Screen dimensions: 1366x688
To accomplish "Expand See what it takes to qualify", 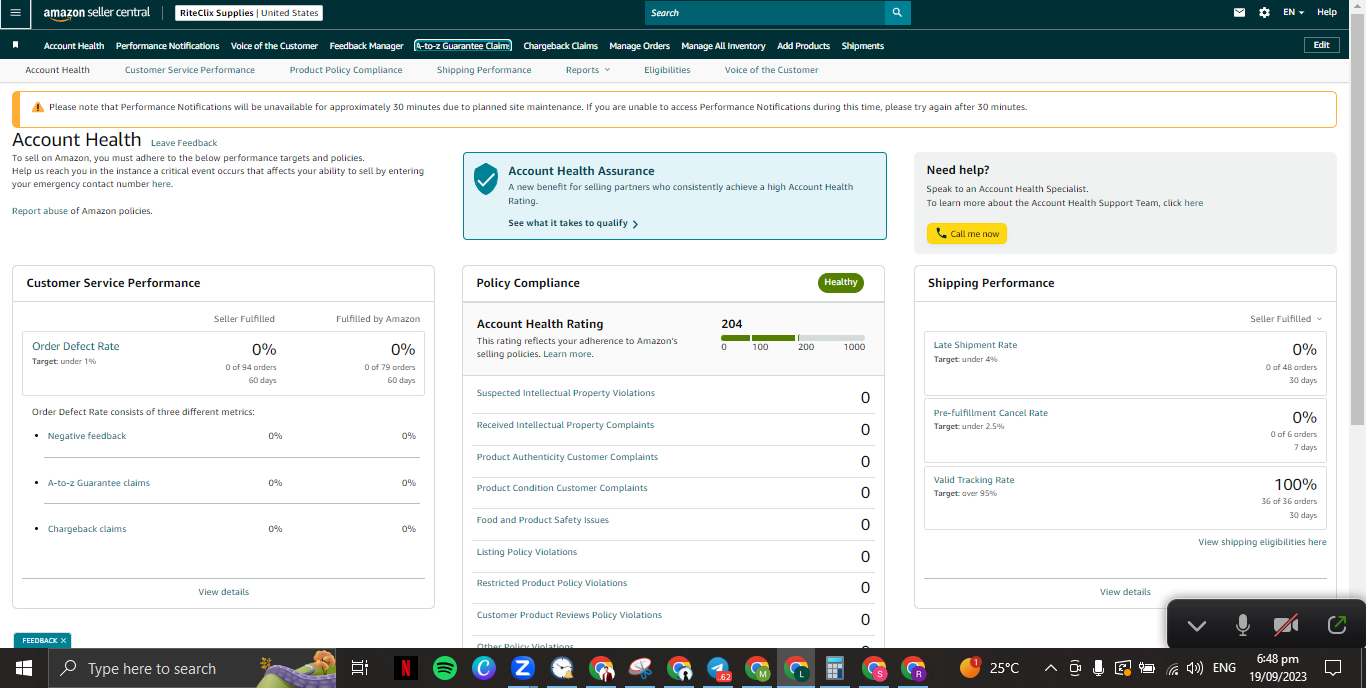I will pos(573,223).
